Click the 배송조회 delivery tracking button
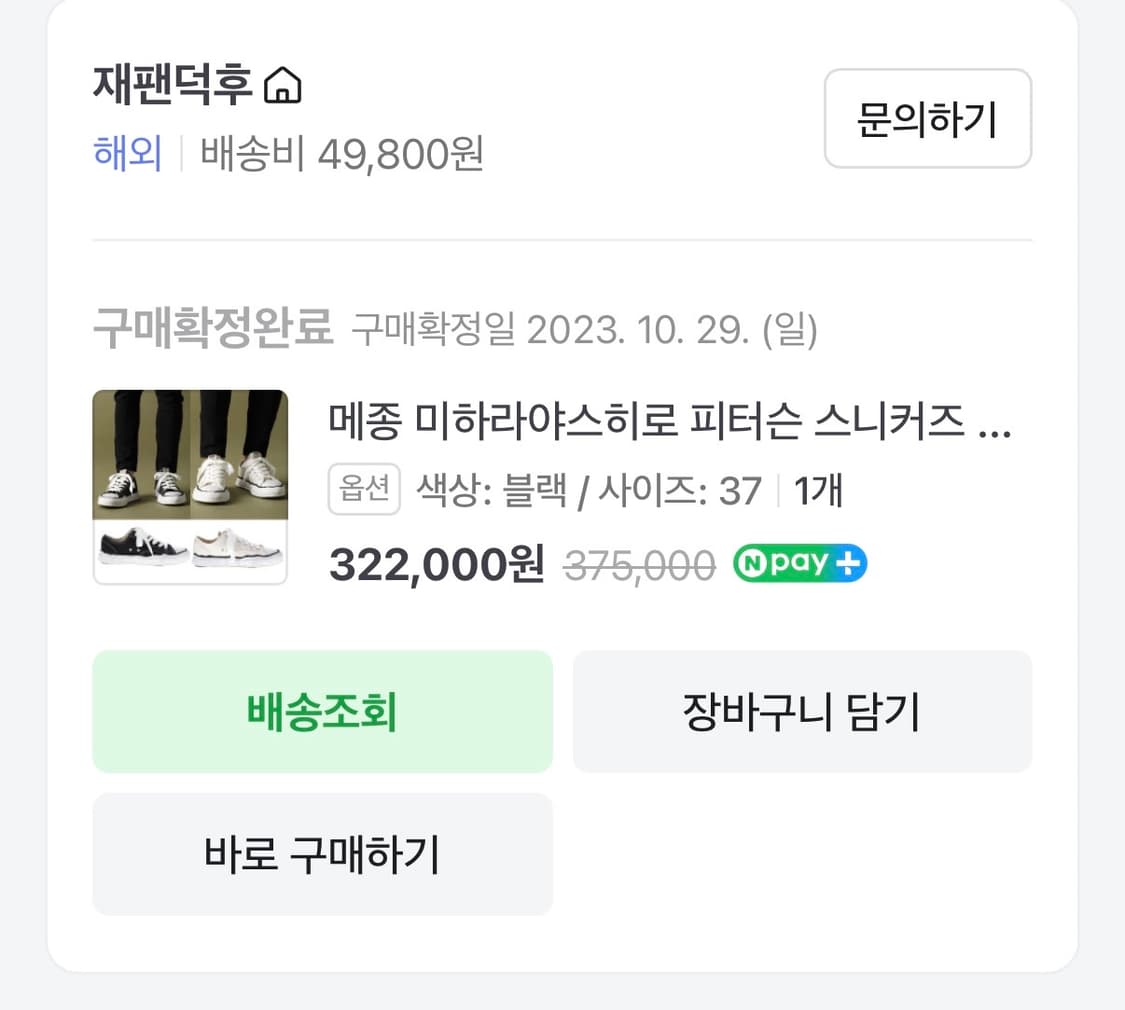1125x1010 pixels. [x=322, y=712]
